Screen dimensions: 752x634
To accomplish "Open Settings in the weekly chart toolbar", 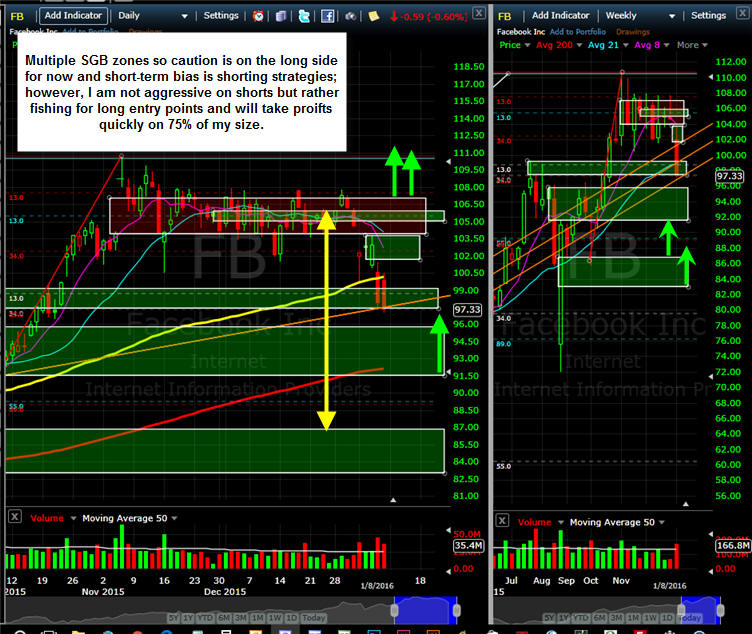I will tap(708, 16).
